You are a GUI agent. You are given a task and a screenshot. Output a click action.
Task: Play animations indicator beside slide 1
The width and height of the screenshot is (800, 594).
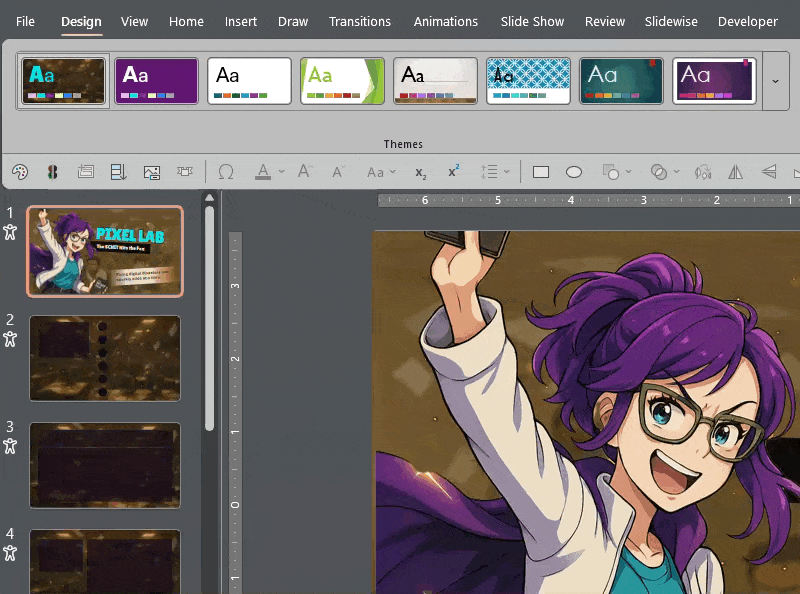[x=9, y=230]
